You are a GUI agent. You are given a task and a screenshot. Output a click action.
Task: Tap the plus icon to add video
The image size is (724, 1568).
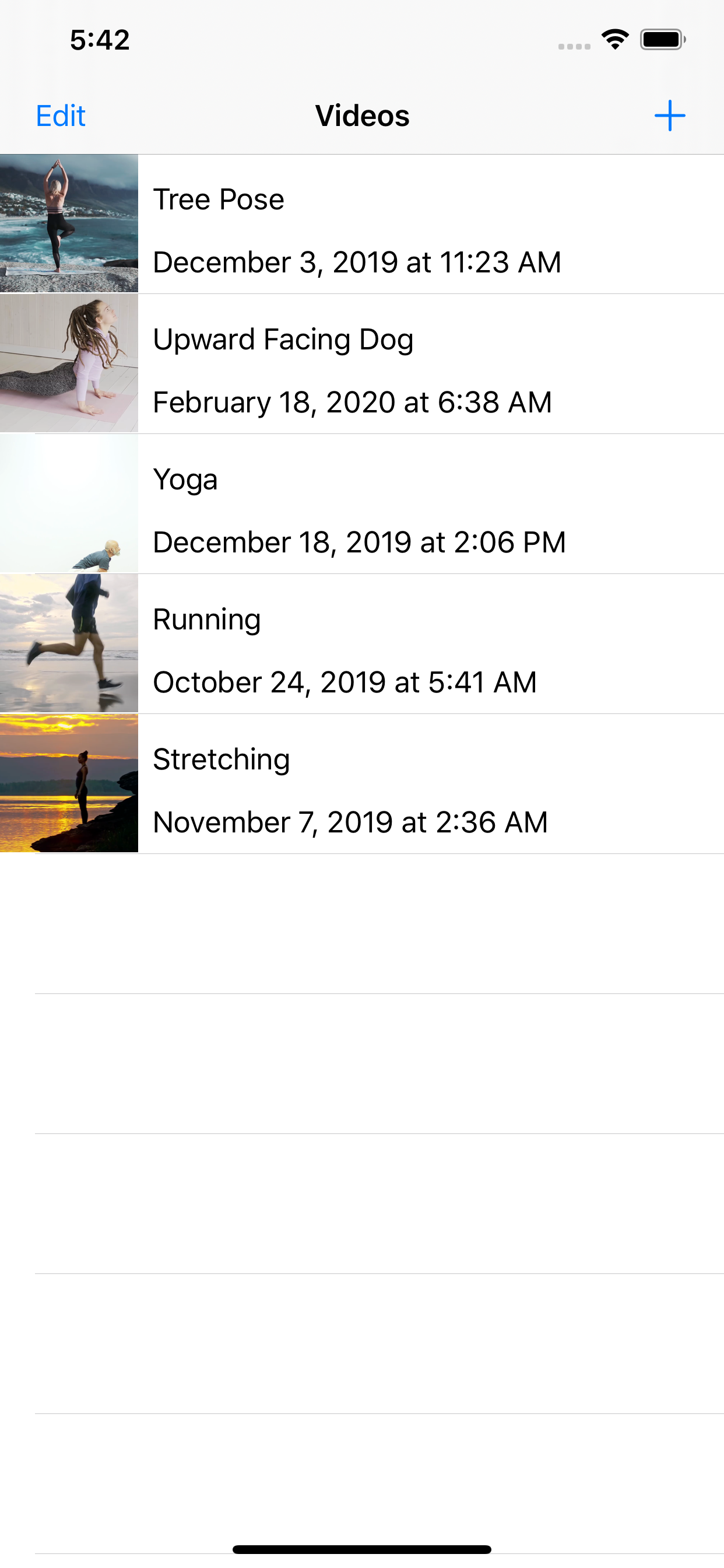pyautogui.click(x=669, y=116)
